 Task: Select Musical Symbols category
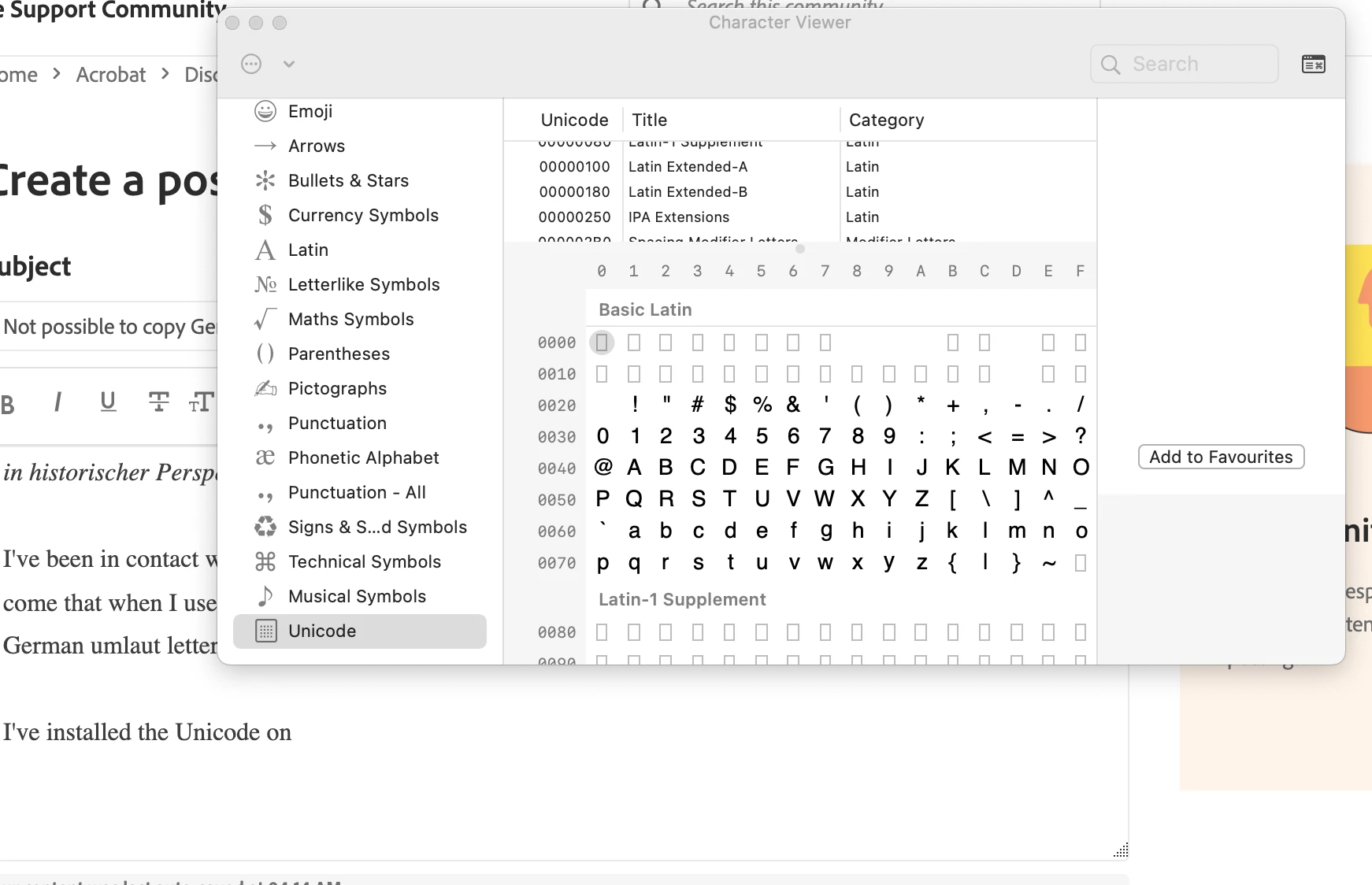[x=360, y=596]
